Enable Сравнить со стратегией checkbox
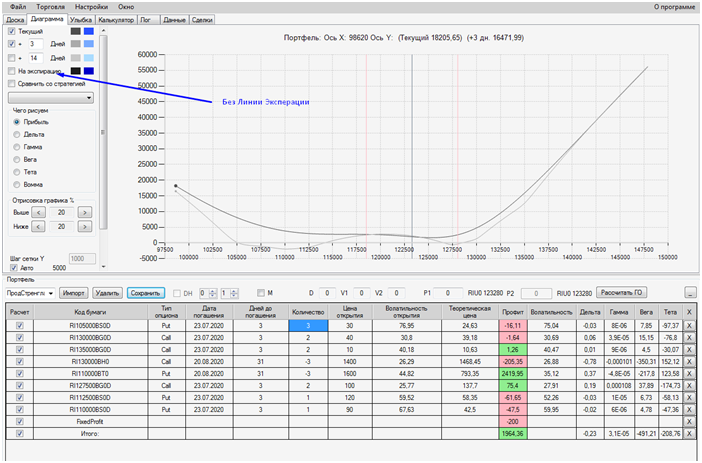The image size is (702, 463). tap(12, 83)
